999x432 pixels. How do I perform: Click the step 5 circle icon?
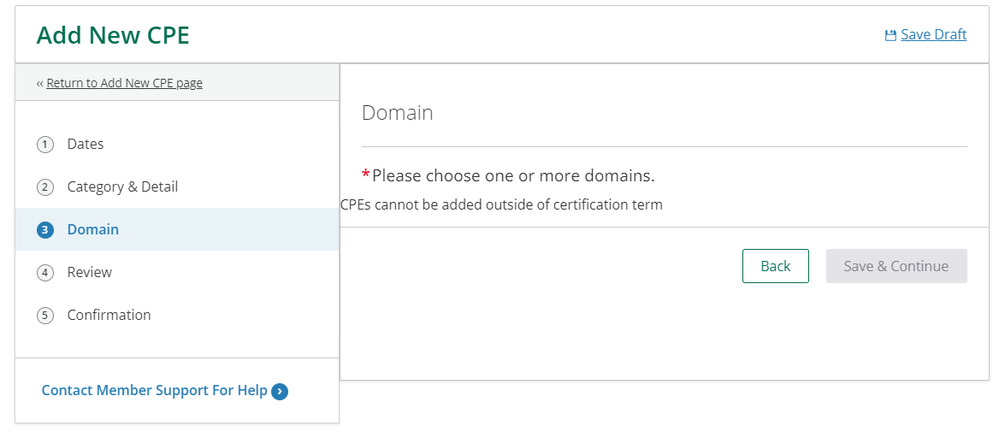tap(45, 316)
